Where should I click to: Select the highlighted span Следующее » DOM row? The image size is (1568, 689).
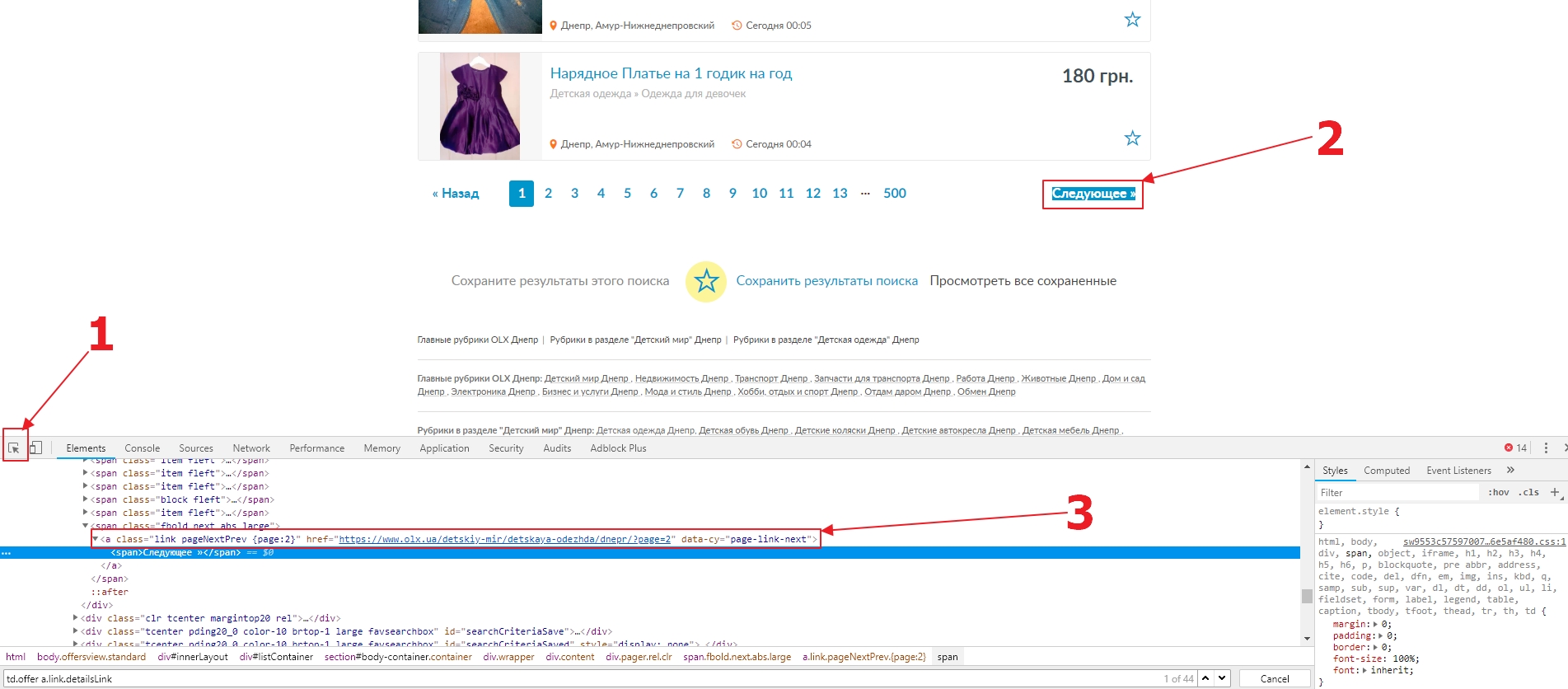pyautogui.click(x=650, y=553)
